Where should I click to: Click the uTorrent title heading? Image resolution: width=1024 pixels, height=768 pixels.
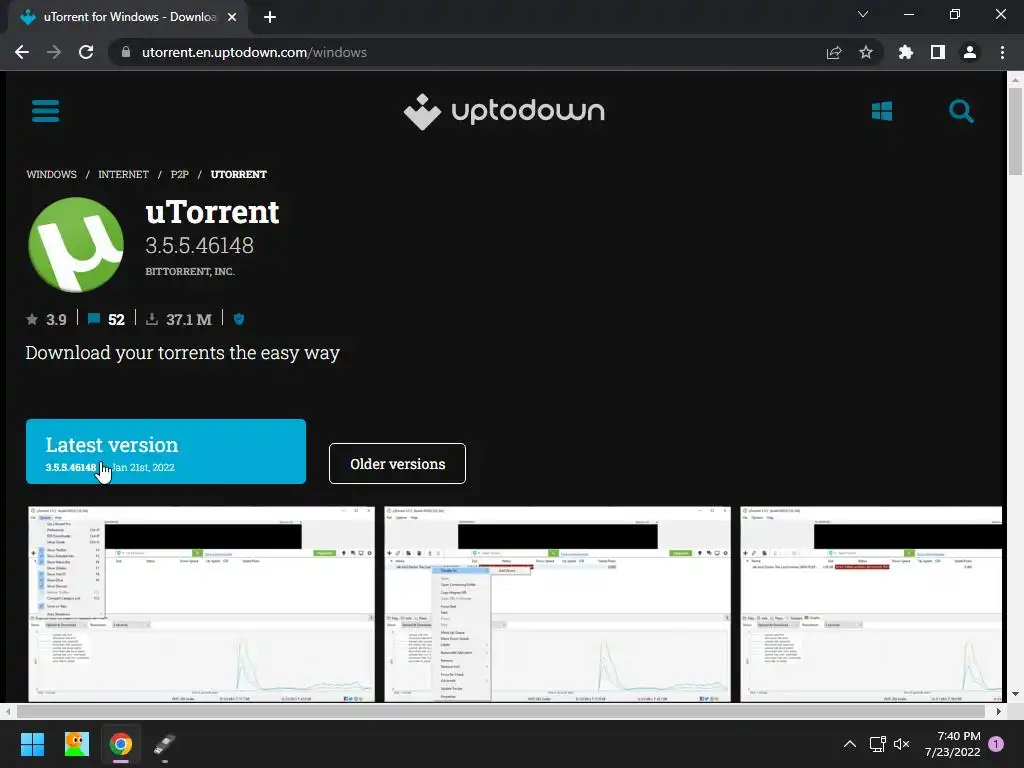click(212, 212)
